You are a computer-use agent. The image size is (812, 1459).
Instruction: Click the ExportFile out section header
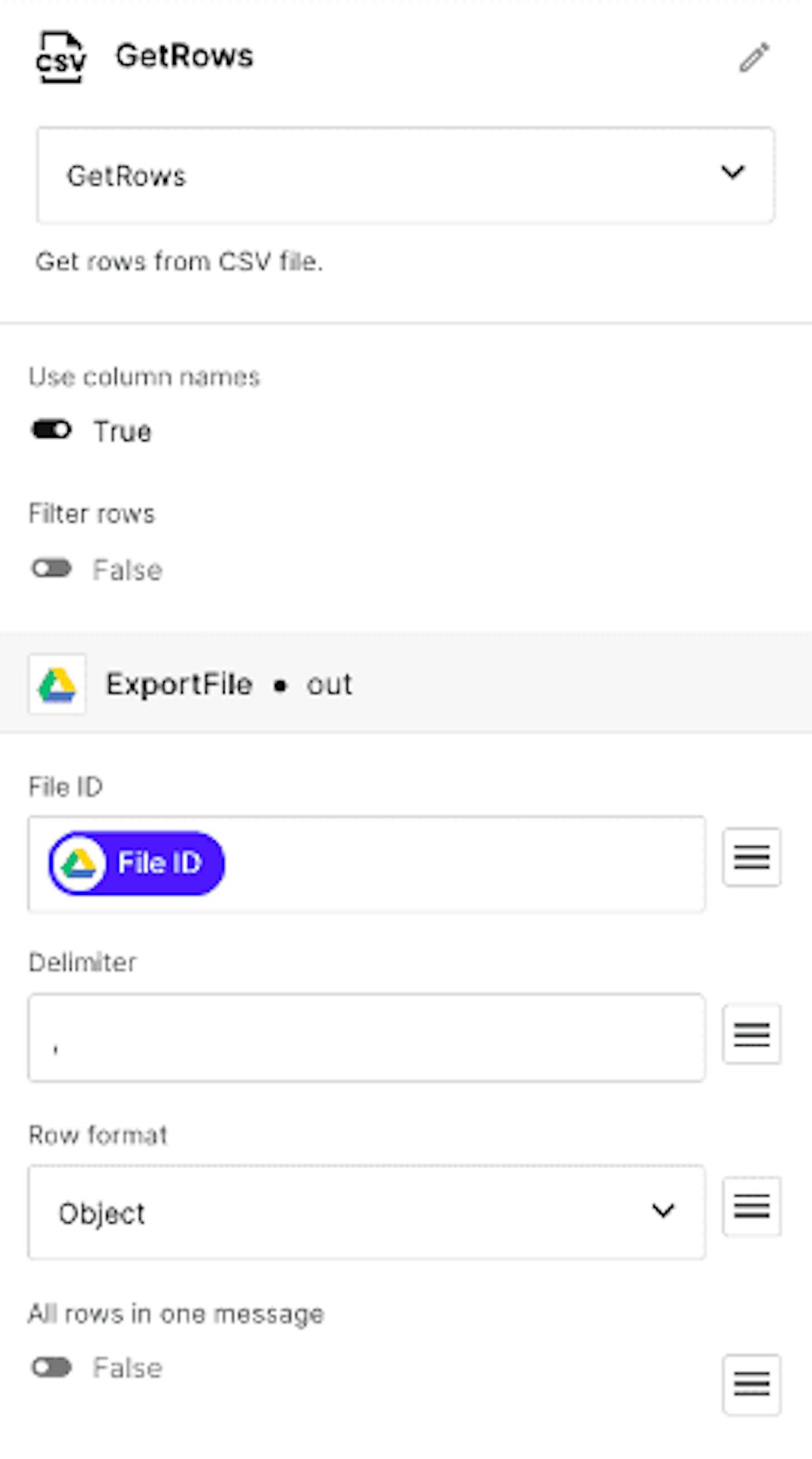point(406,683)
